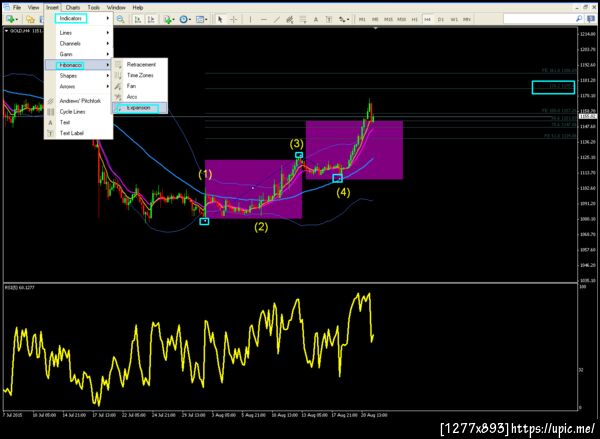Select the Crosshair tool
Screen dimensions: 600x439
point(233,19)
